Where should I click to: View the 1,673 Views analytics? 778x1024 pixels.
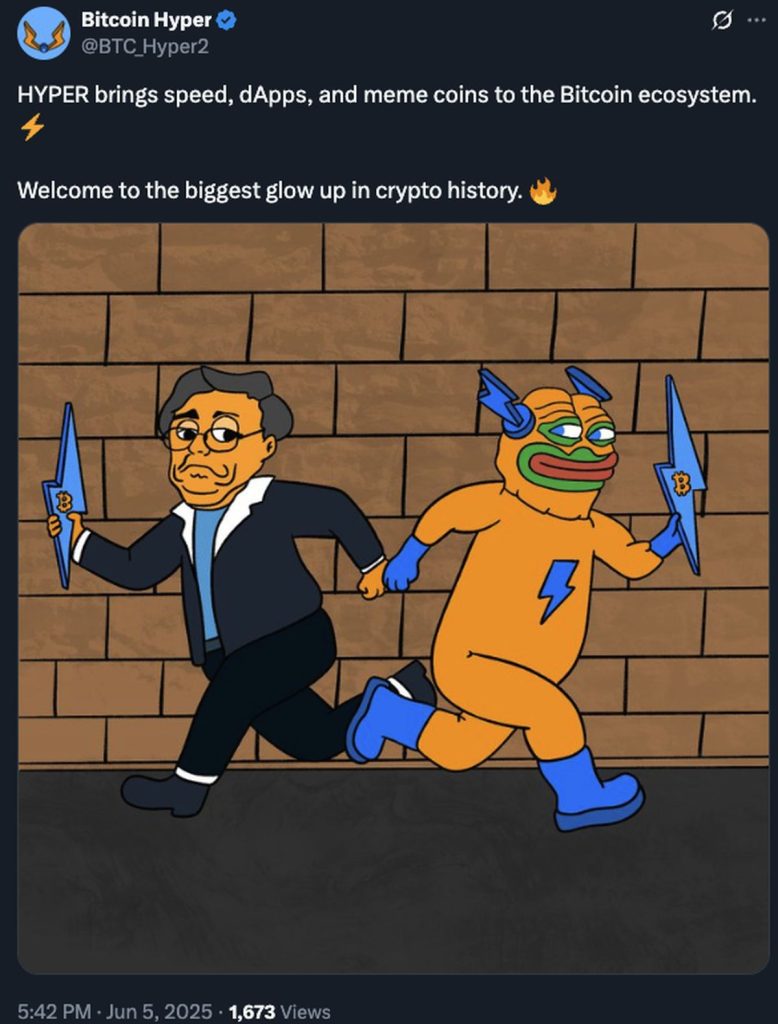(280, 1012)
